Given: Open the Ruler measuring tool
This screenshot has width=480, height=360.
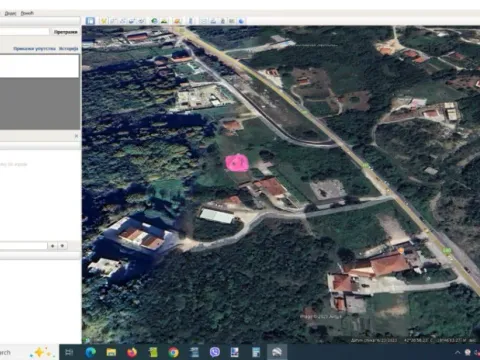Looking at the screenshot, I should [191, 21].
